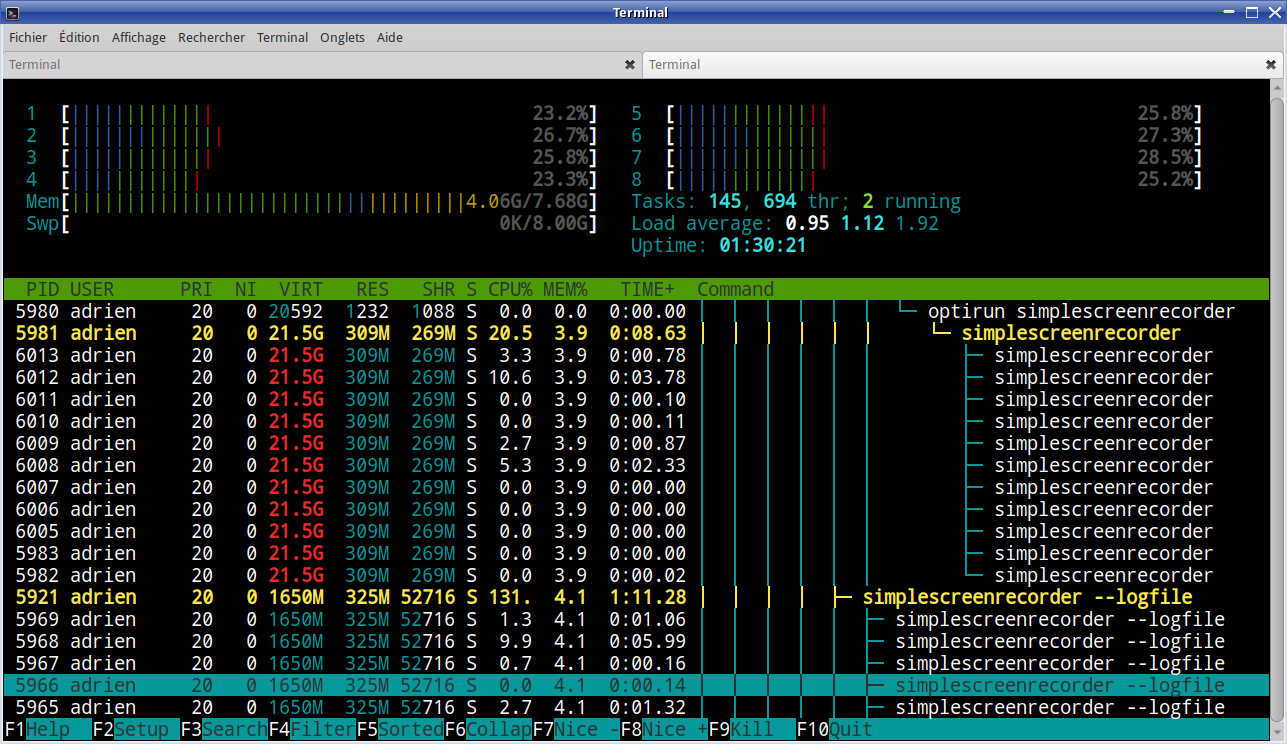This screenshot has width=1287, height=744.
Task: Select process row PID 6008
Action: point(637,465)
